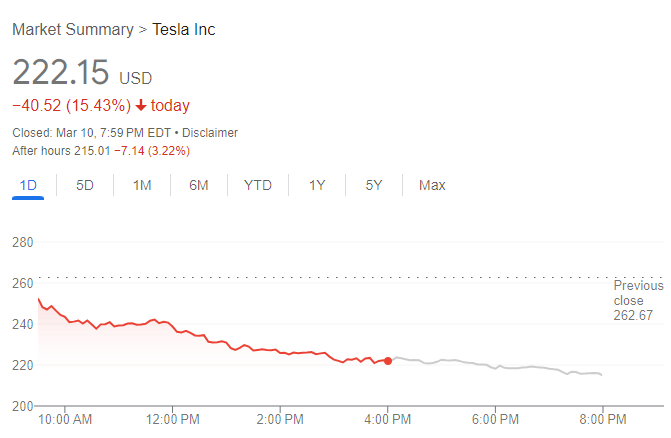The width and height of the screenshot is (671, 438).
Task: Select the YTD range tab
Action: pyautogui.click(x=258, y=185)
